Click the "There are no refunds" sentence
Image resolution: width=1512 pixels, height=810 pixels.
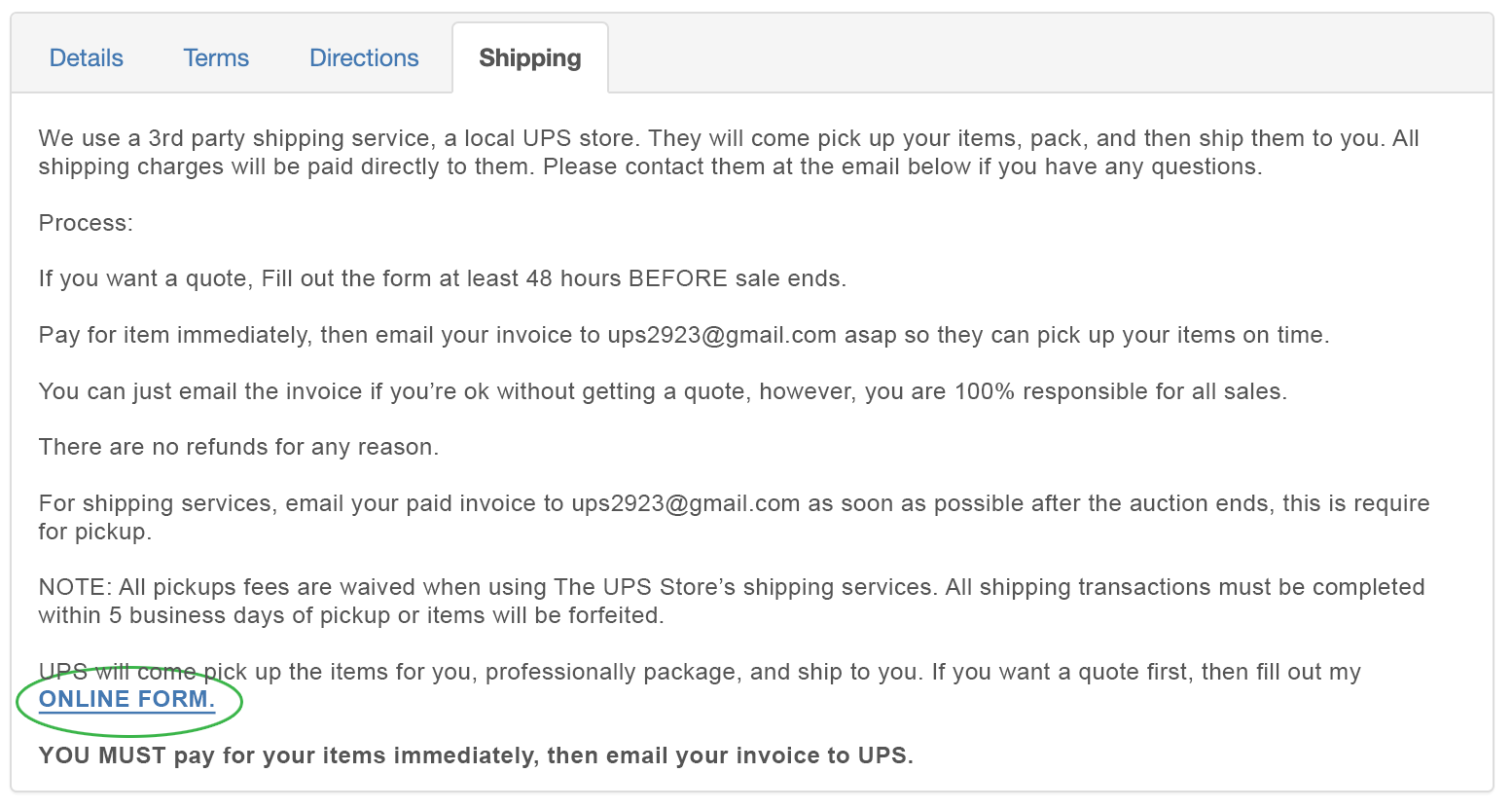[238, 448]
